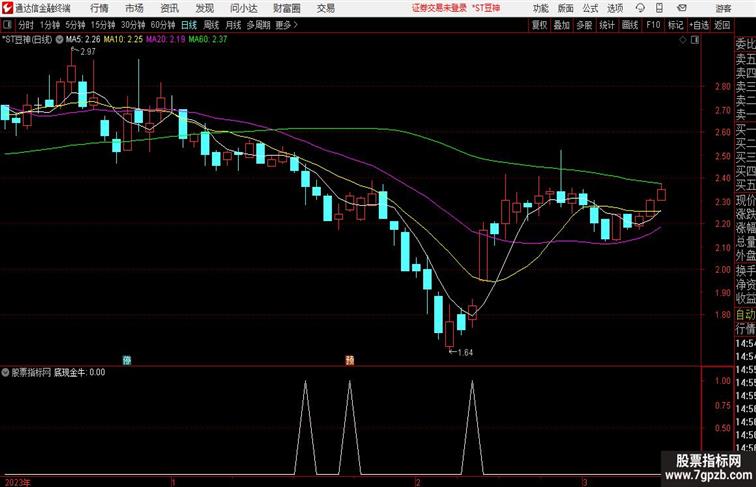The image size is (756, 487).
Task: Click the 标记 mark button
Action: [x=675, y=25]
